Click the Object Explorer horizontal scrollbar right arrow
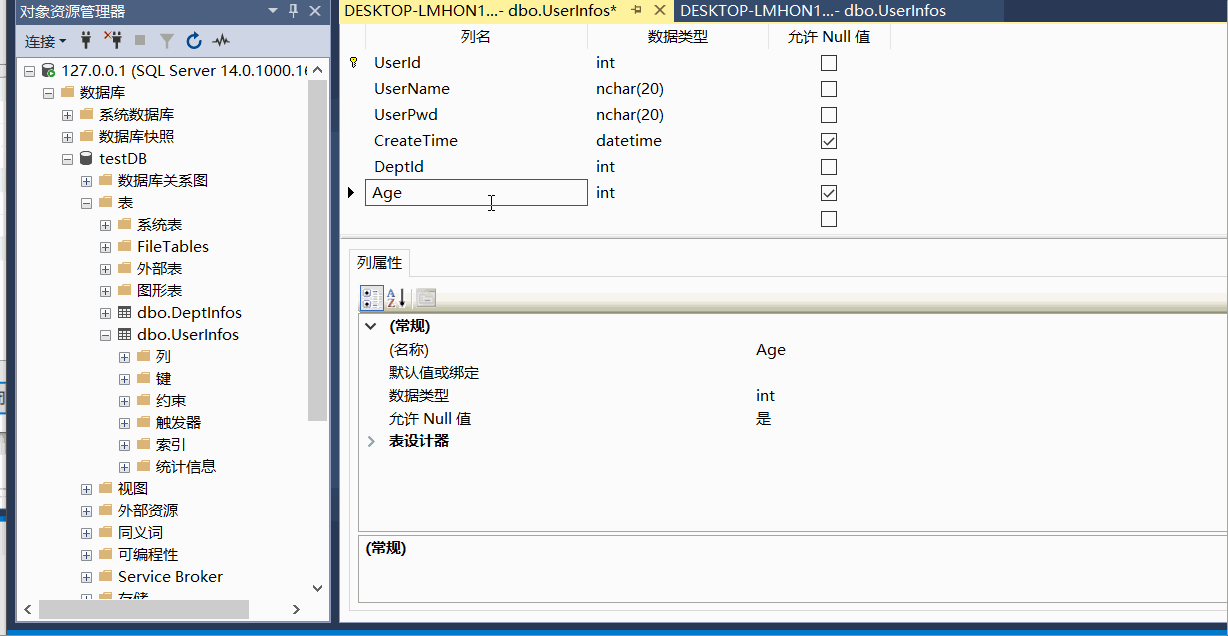Viewport: 1228px width, 636px height. [296, 609]
